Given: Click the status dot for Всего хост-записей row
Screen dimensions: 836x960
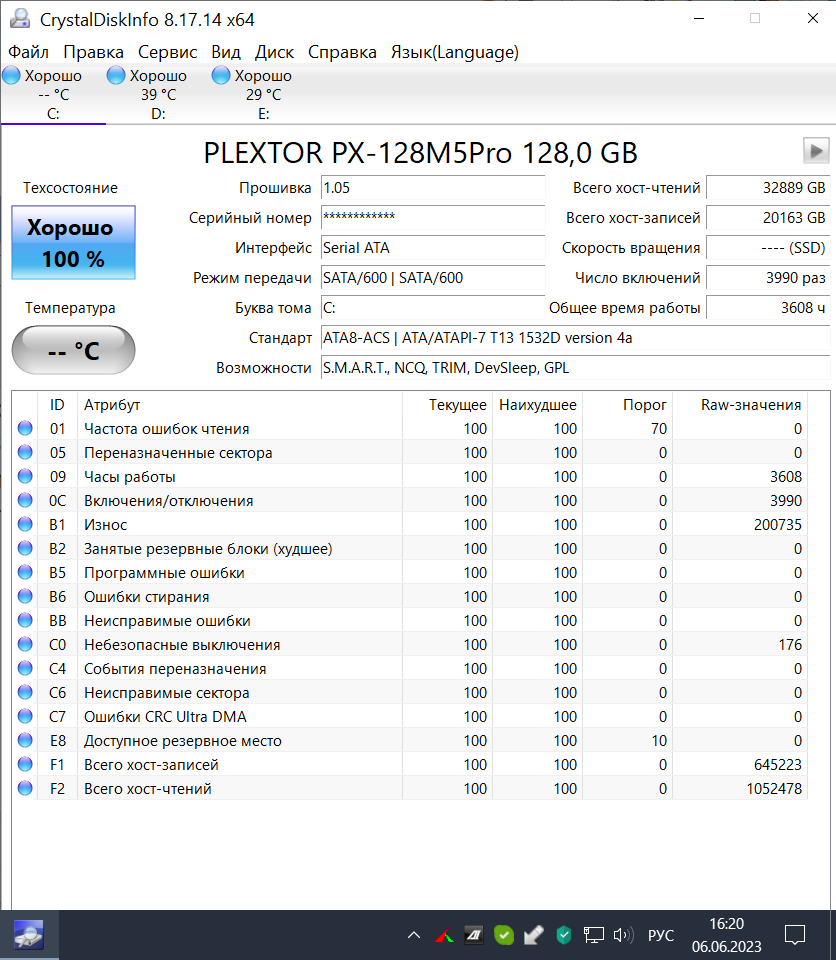Looking at the screenshot, I should pyautogui.click(x=25, y=764).
